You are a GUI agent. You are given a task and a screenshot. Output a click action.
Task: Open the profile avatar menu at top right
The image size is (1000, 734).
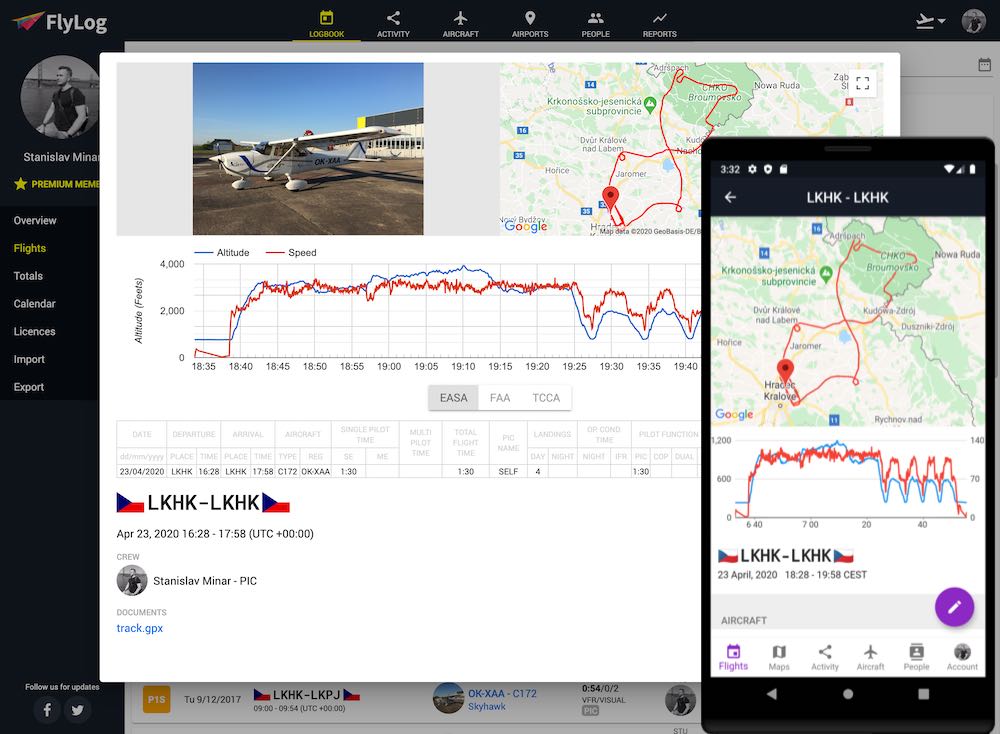point(971,22)
